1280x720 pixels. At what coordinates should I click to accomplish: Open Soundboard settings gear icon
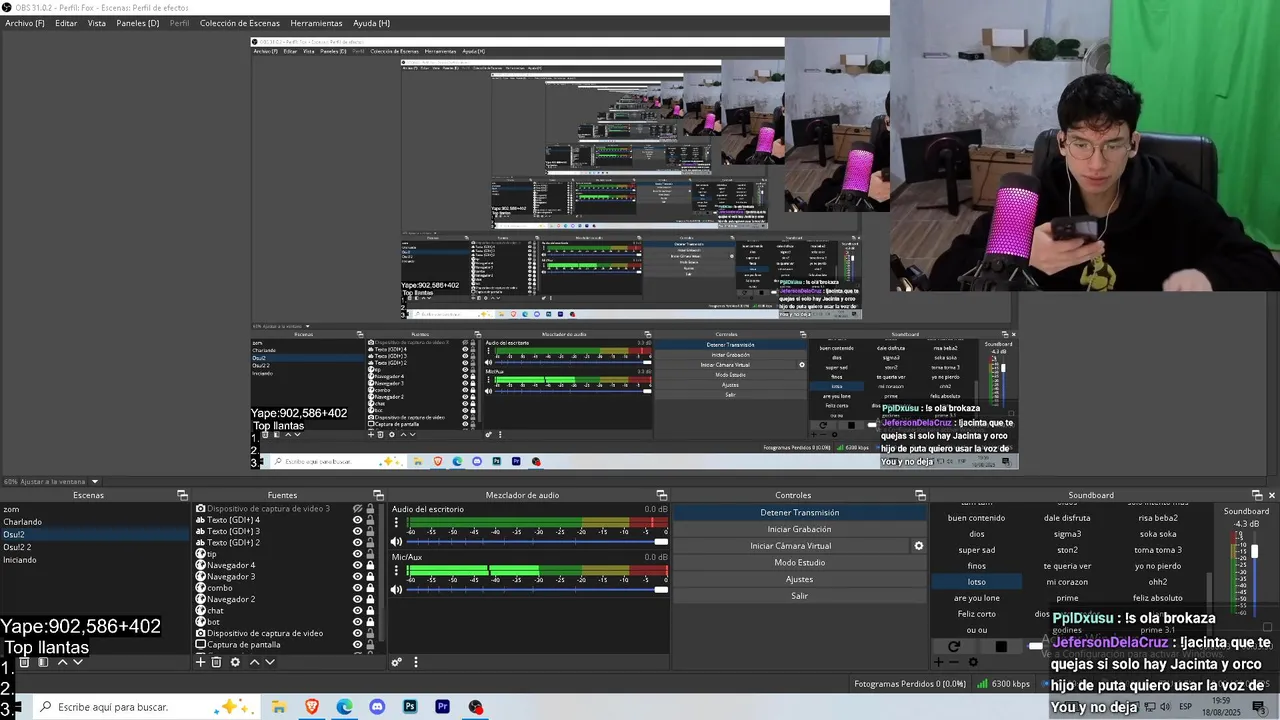(x=973, y=662)
